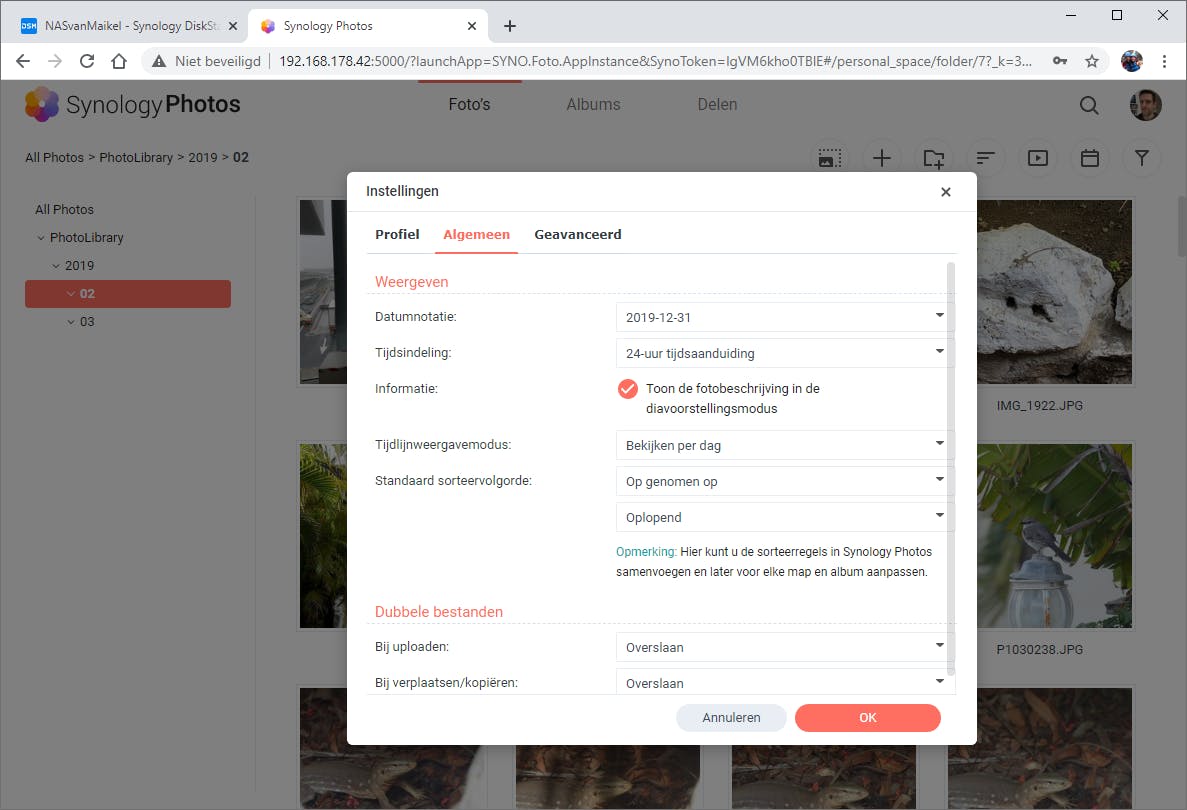The height and width of the screenshot is (810, 1187).
Task: Open a new browser tab
Action: tap(510, 26)
